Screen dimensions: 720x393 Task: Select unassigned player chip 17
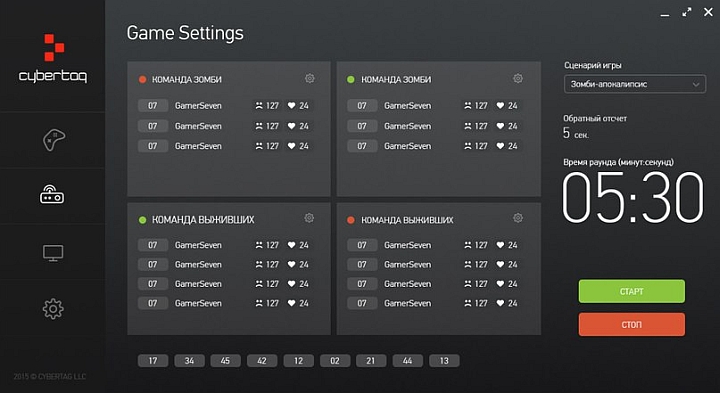153,360
